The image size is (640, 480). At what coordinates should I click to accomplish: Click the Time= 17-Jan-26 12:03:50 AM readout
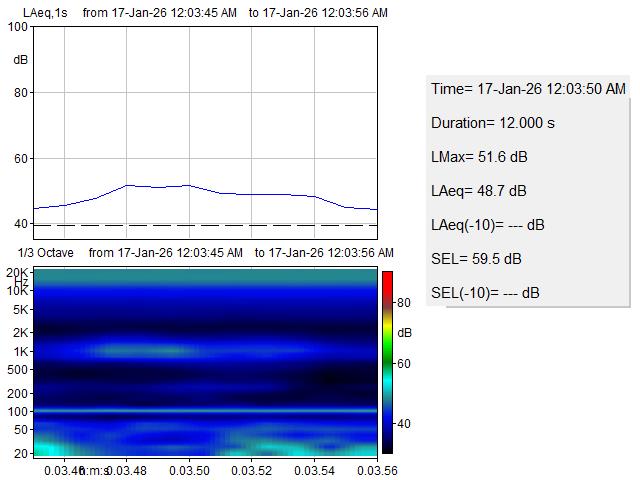(528, 89)
